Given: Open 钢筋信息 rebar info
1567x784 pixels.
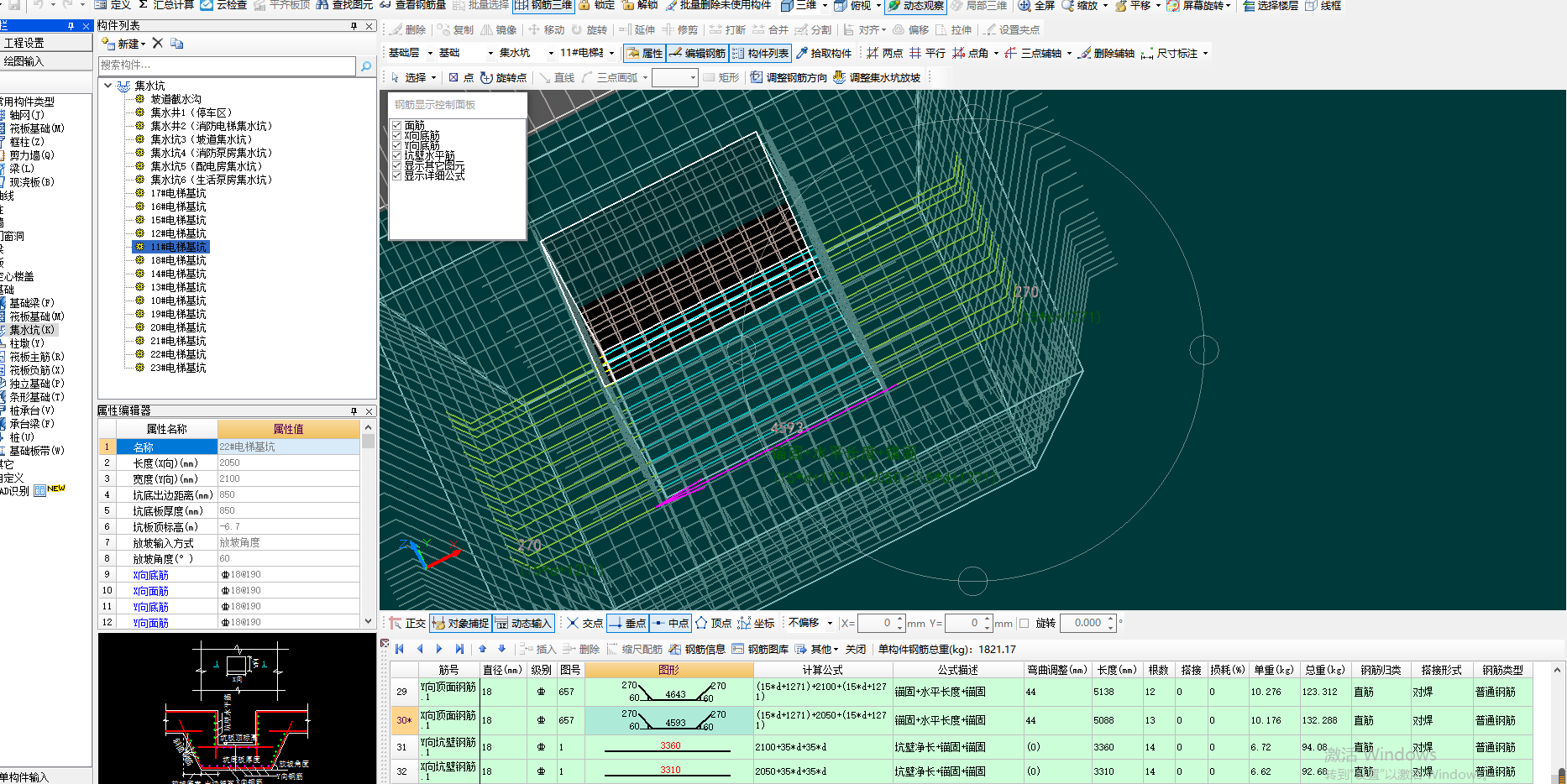Looking at the screenshot, I should 697,649.
